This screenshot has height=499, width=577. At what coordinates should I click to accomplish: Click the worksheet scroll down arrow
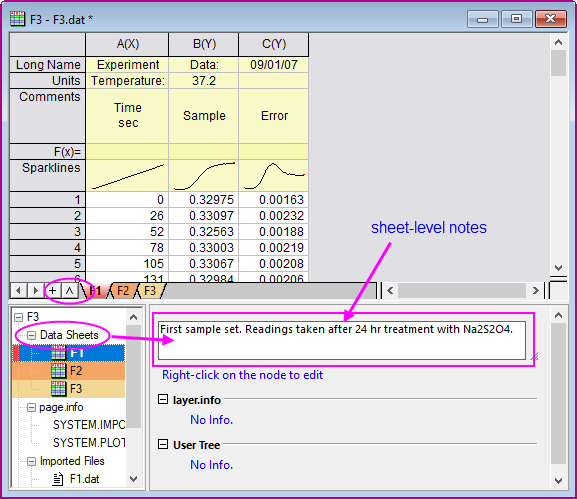click(558, 268)
